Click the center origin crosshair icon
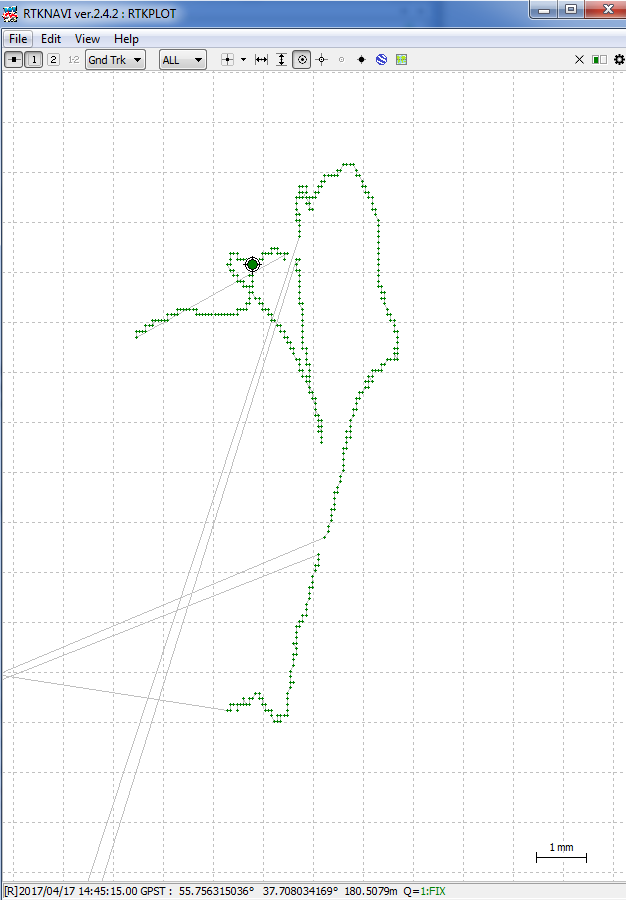This screenshot has width=626, height=900. [x=228, y=60]
